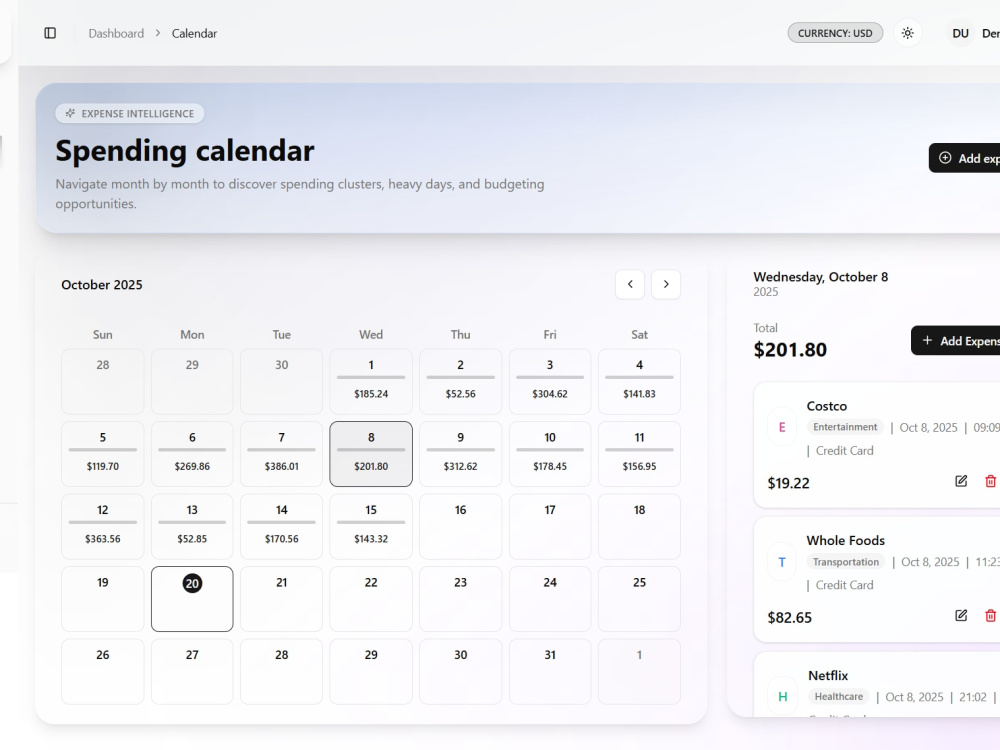
Task: Click the Transportation tag on Whole Foods
Action: pyautogui.click(x=846, y=561)
